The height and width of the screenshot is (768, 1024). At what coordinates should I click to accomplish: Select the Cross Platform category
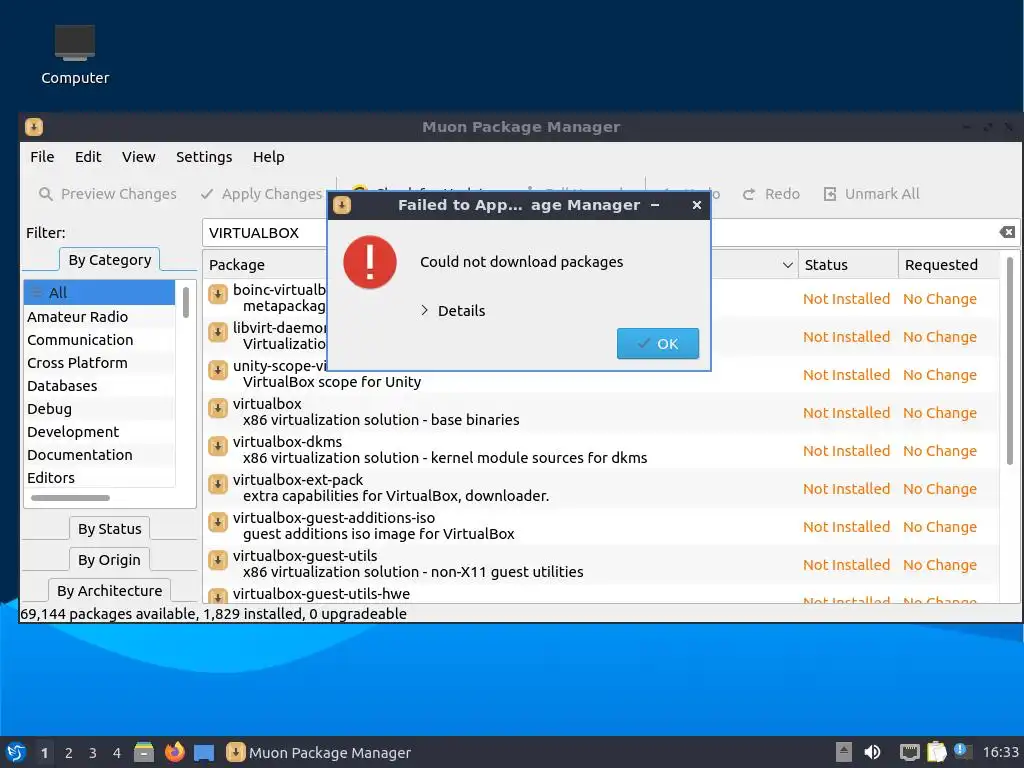tap(99, 362)
